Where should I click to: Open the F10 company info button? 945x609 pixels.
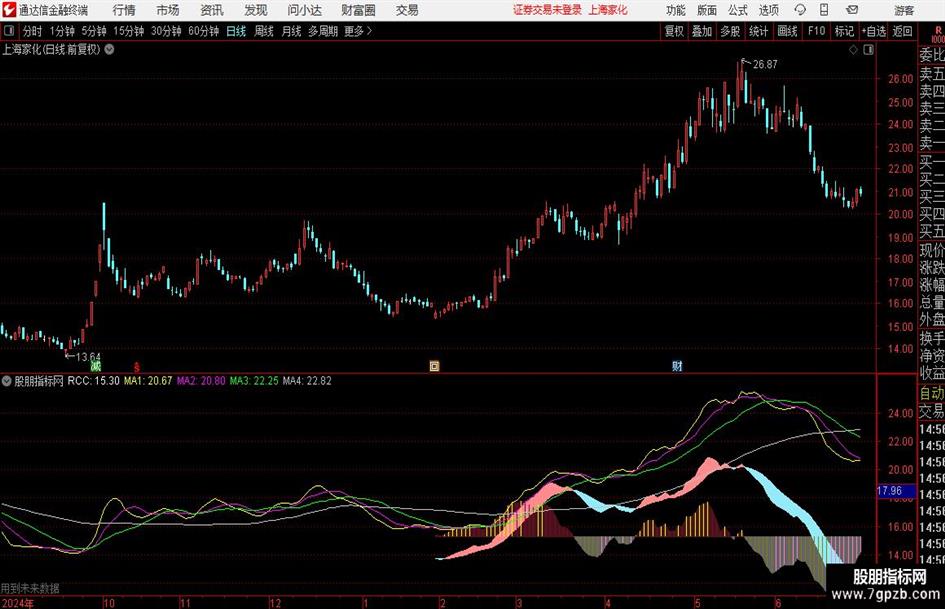click(x=817, y=31)
